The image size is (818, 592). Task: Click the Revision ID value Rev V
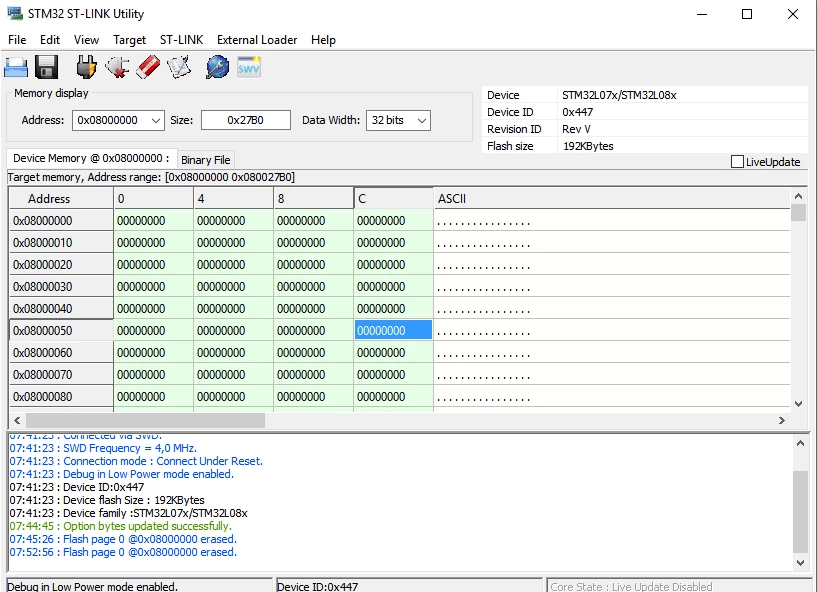point(576,129)
